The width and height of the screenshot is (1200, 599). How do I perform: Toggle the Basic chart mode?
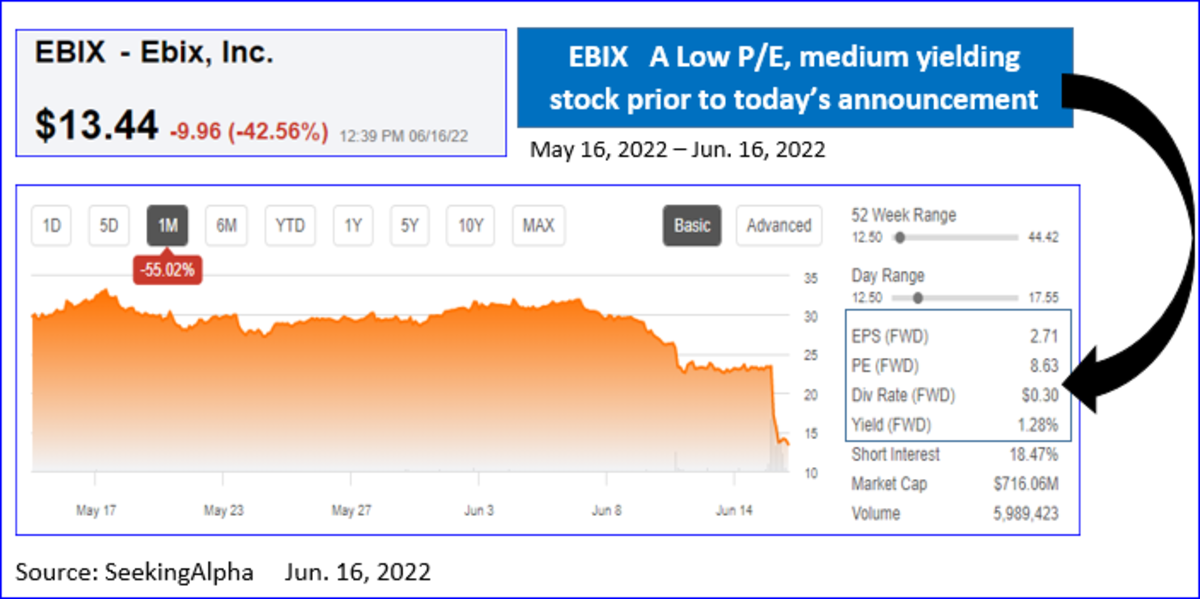pyautogui.click(x=692, y=225)
